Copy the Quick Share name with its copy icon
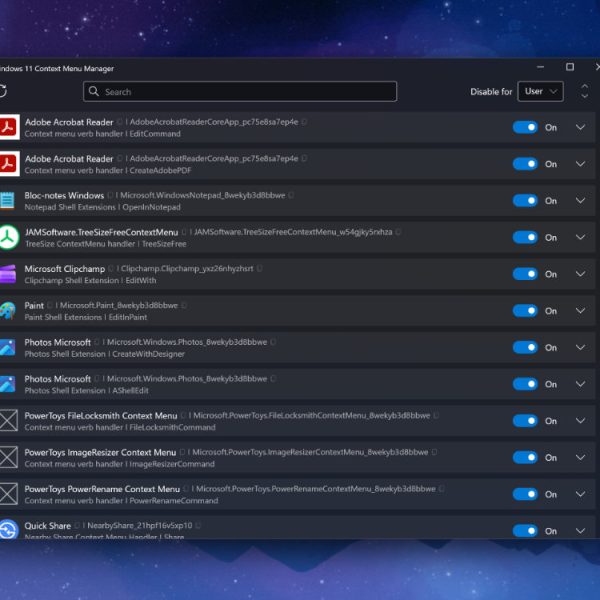This screenshot has width=600, height=600. pyautogui.click(x=77, y=525)
